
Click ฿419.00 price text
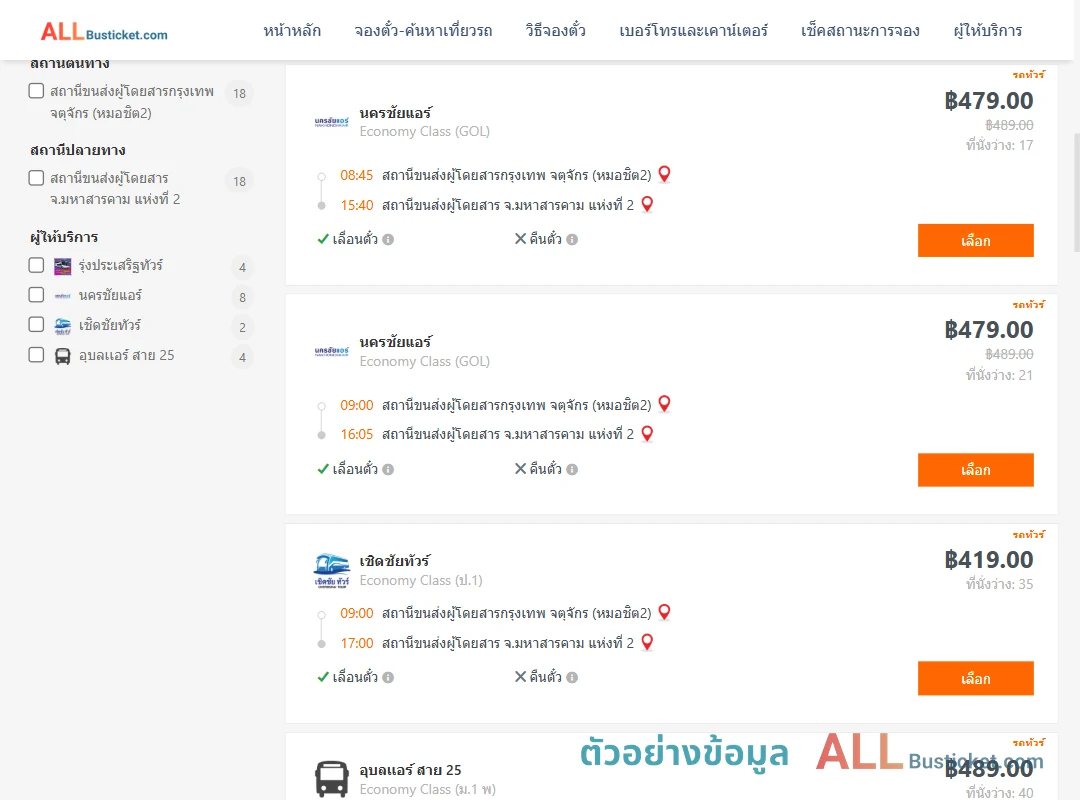tap(988, 560)
